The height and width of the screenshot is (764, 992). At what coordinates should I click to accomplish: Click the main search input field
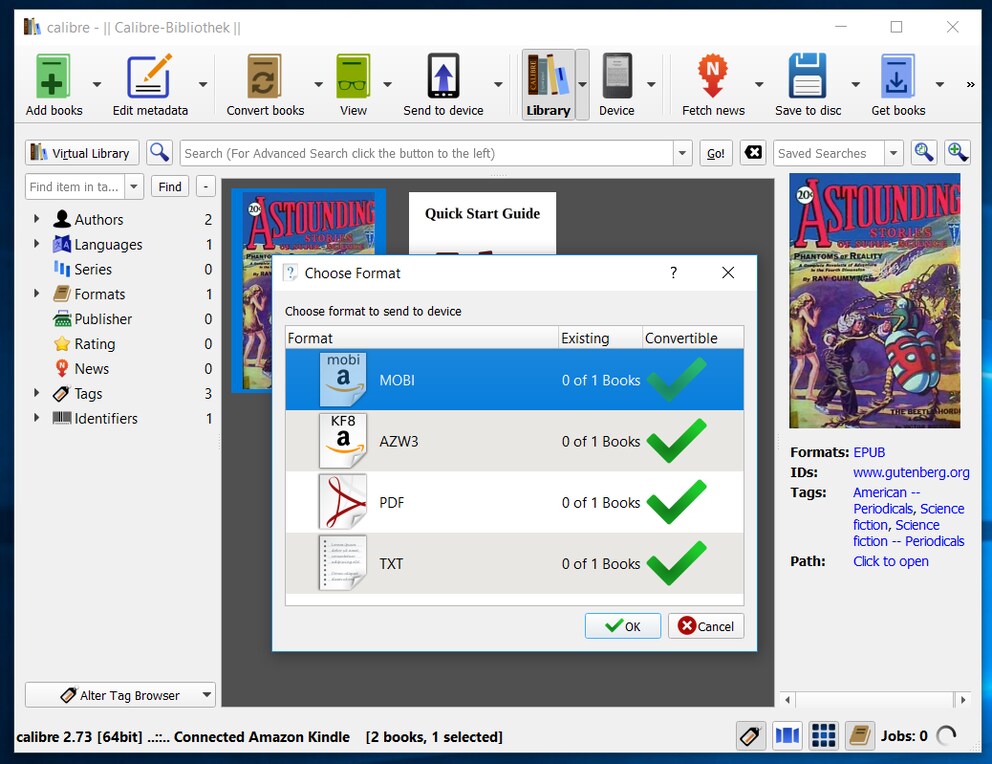428,153
